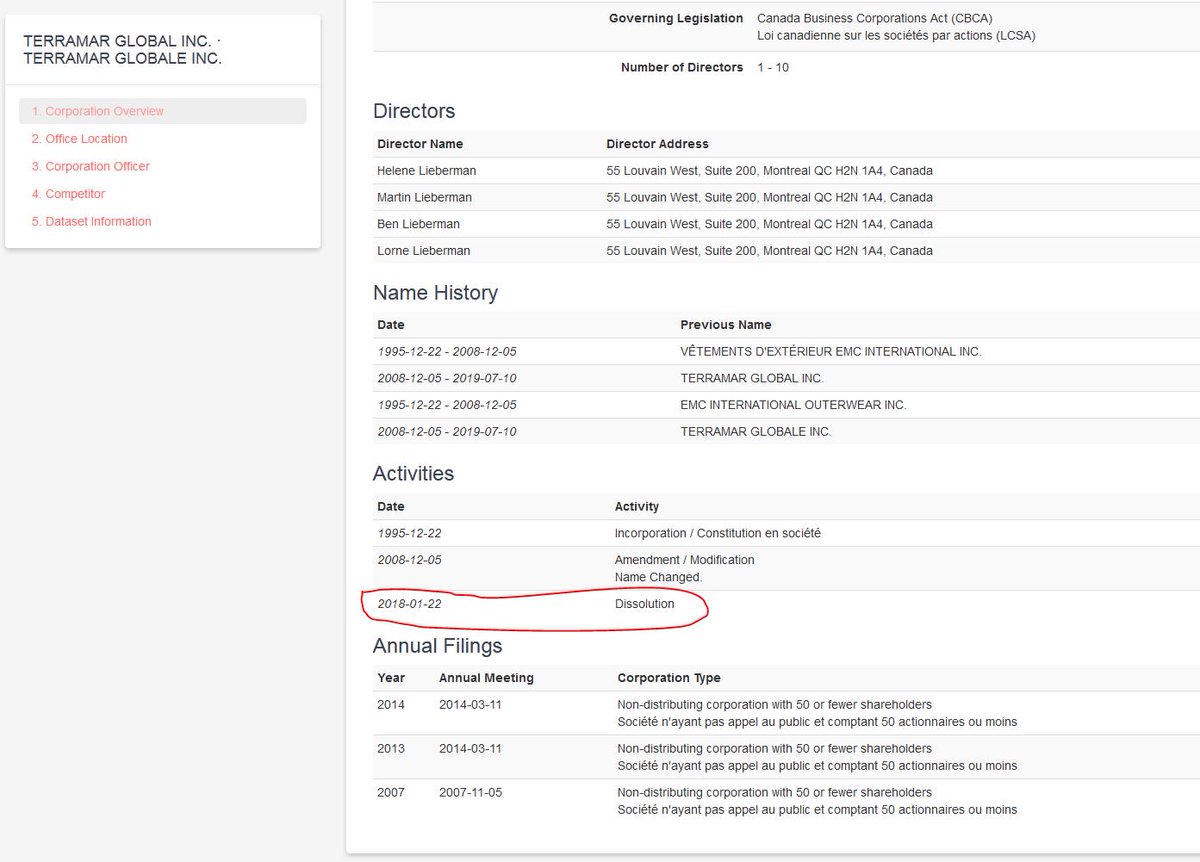Select previous name TERRAMAR GLOBAL INC. in Name History
Image resolution: width=1200 pixels, height=862 pixels.
tap(752, 378)
